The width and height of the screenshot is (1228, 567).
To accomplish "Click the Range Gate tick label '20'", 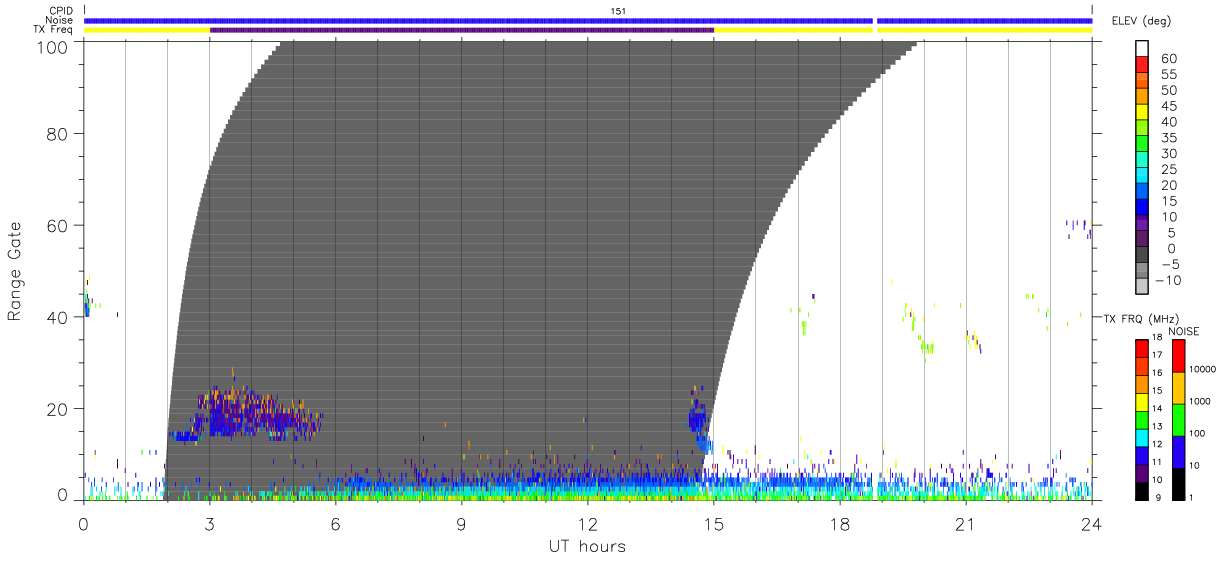I will tap(58, 409).
